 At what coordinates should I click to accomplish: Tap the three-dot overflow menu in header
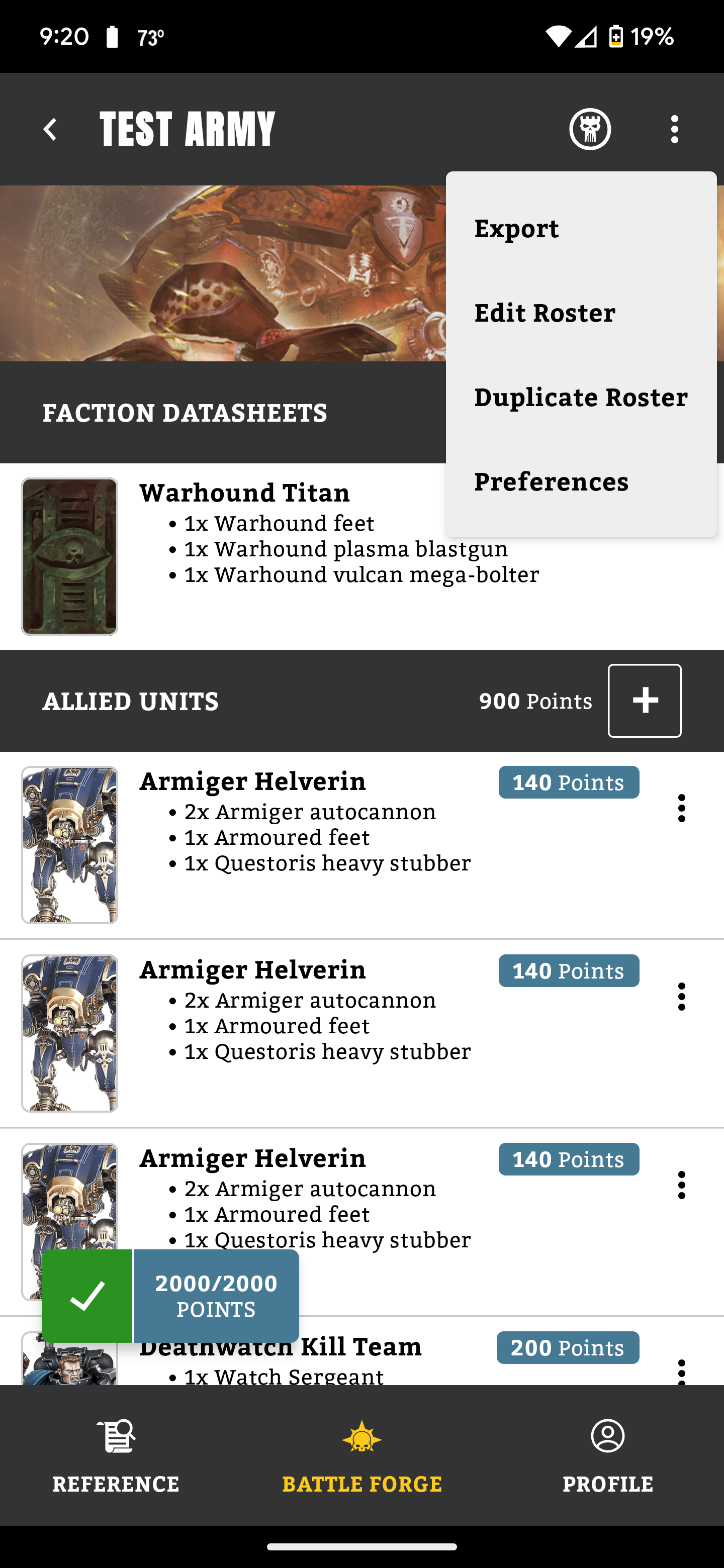click(x=674, y=129)
